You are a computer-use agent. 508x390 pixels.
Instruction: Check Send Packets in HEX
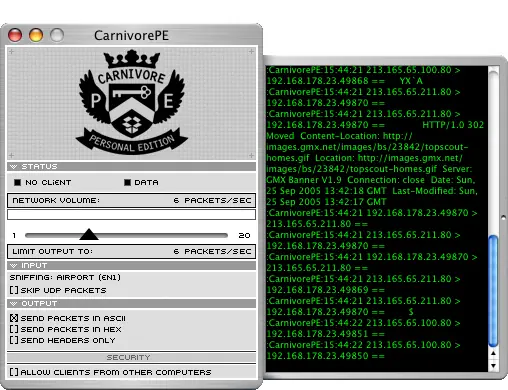(x=14, y=329)
